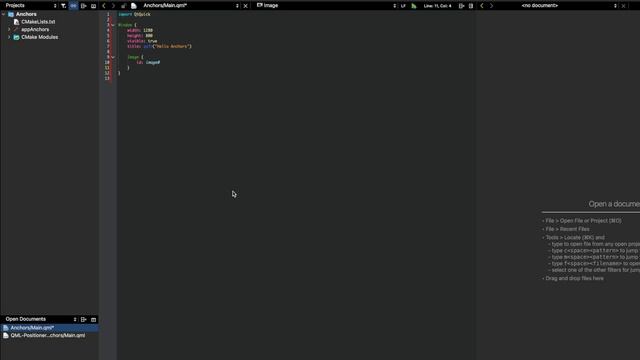The height and width of the screenshot is (360, 640).
Task: Open the Open Documents view selector dropdown
Action: [75, 320]
